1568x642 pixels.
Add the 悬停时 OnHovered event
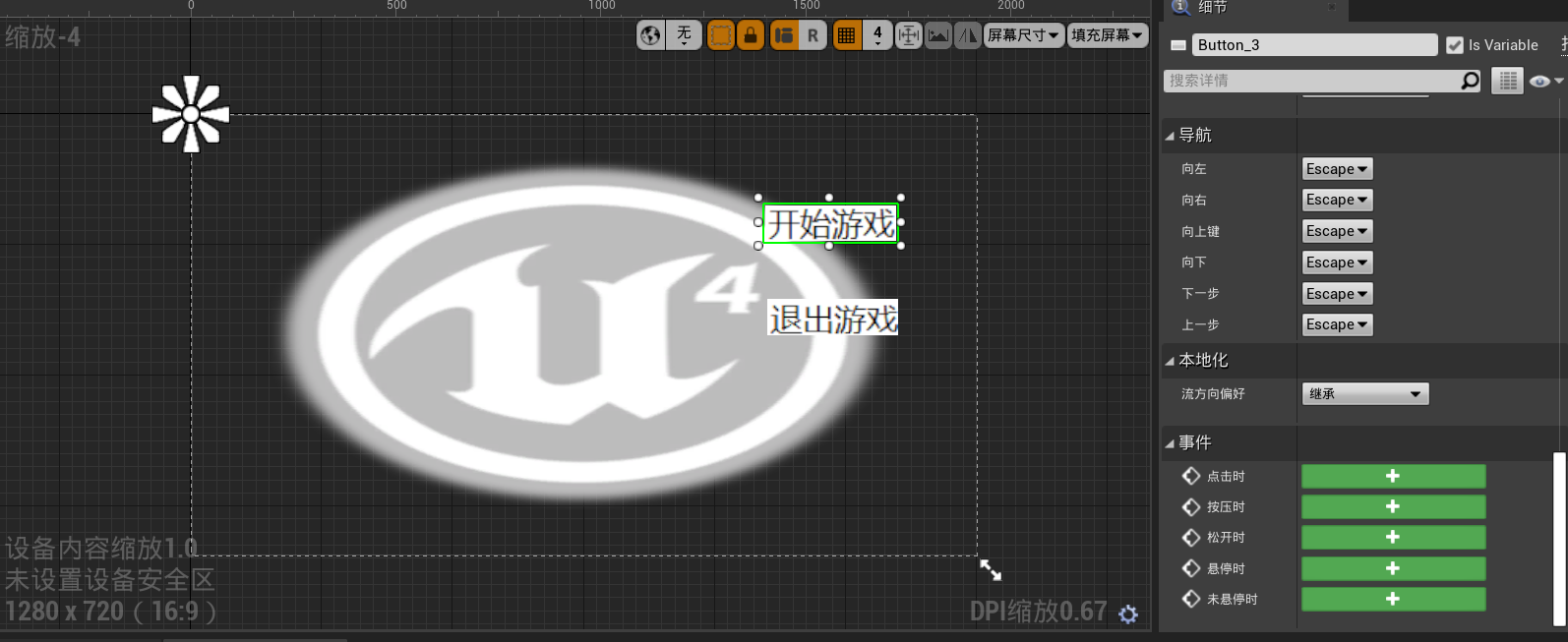[1393, 568]
